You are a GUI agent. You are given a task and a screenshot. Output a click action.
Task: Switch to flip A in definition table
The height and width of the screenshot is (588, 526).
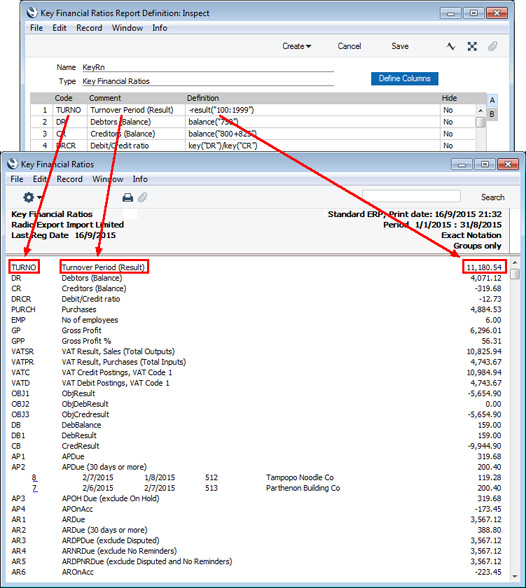click(x=492, y=100)
